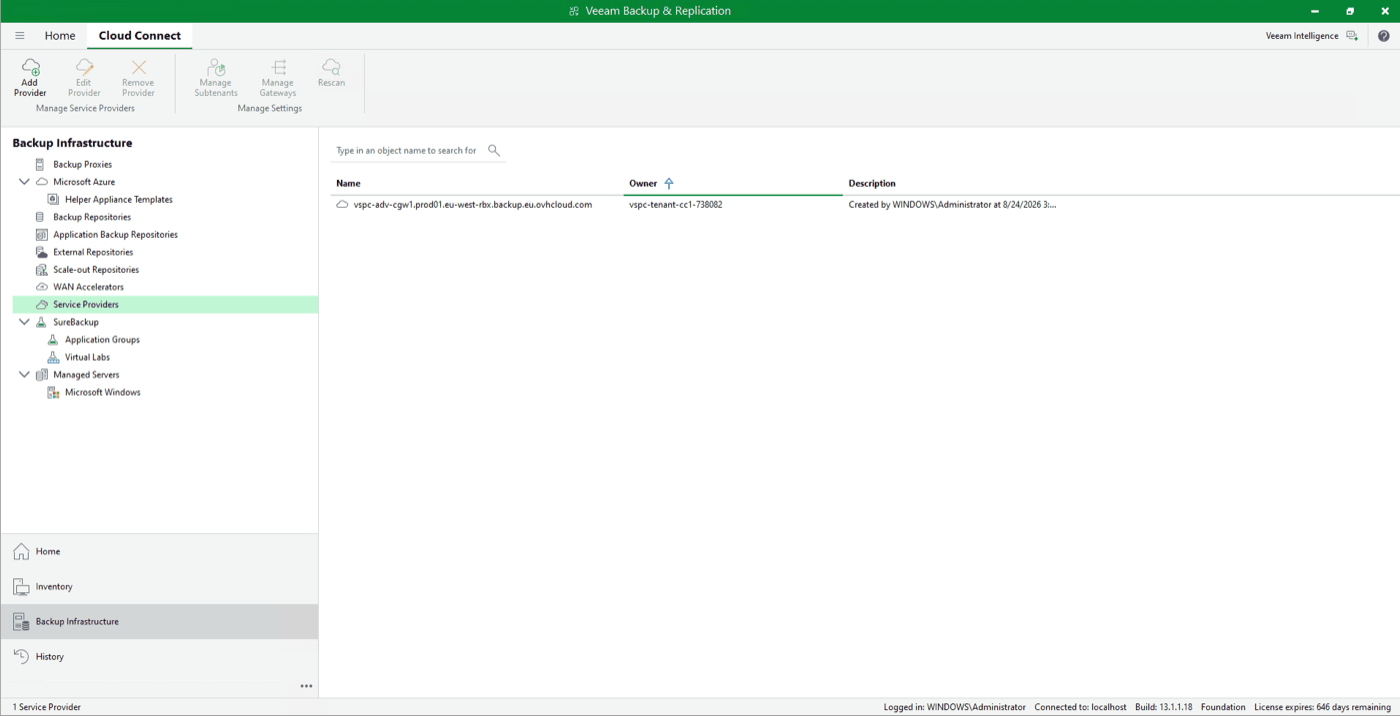The height and width of the screenshot is (716, 1400).
Task: Click the provider row cloud icon
Action: pyautogui.click(x=342, y=204)
